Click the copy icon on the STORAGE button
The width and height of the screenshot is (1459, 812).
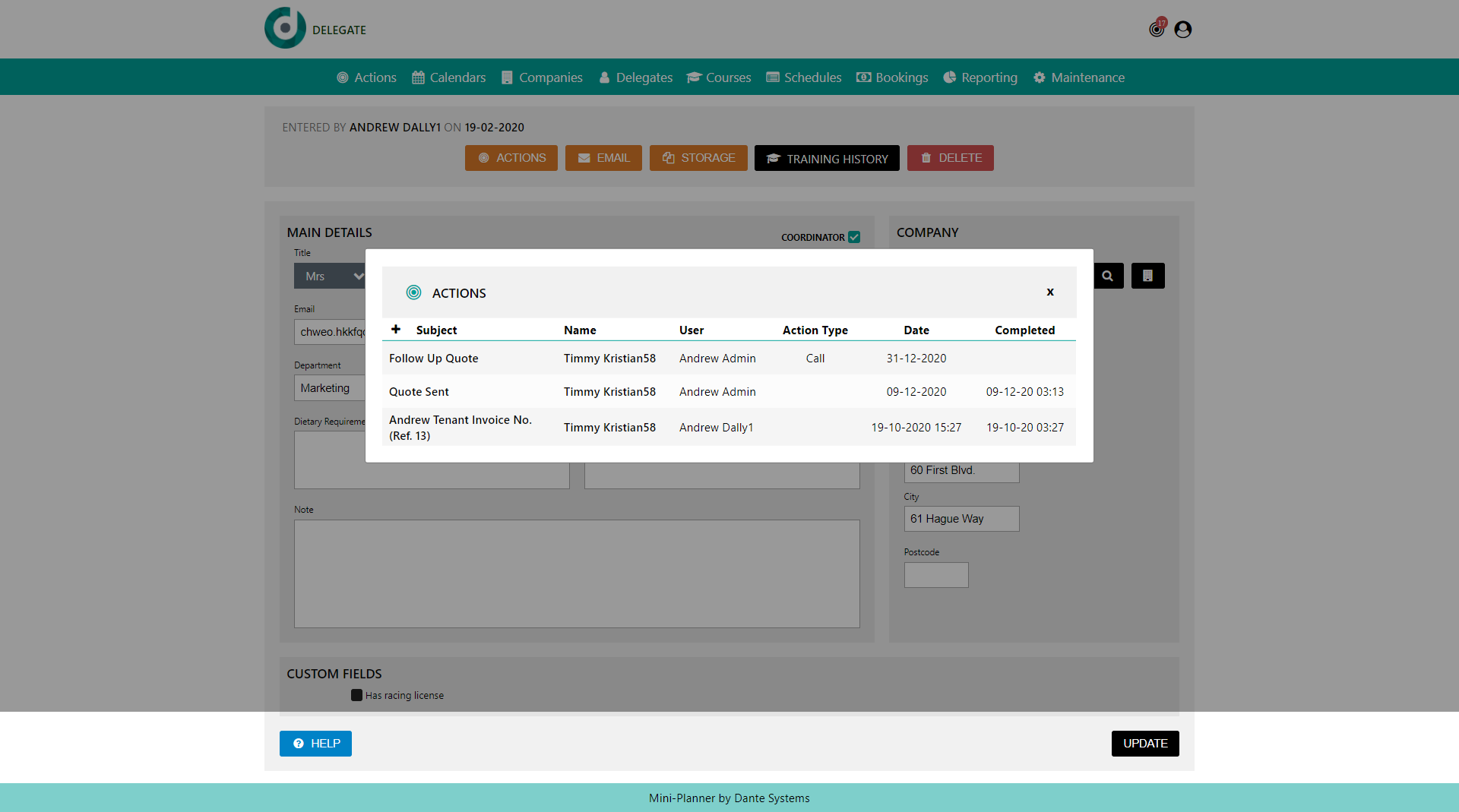[669, 158]
